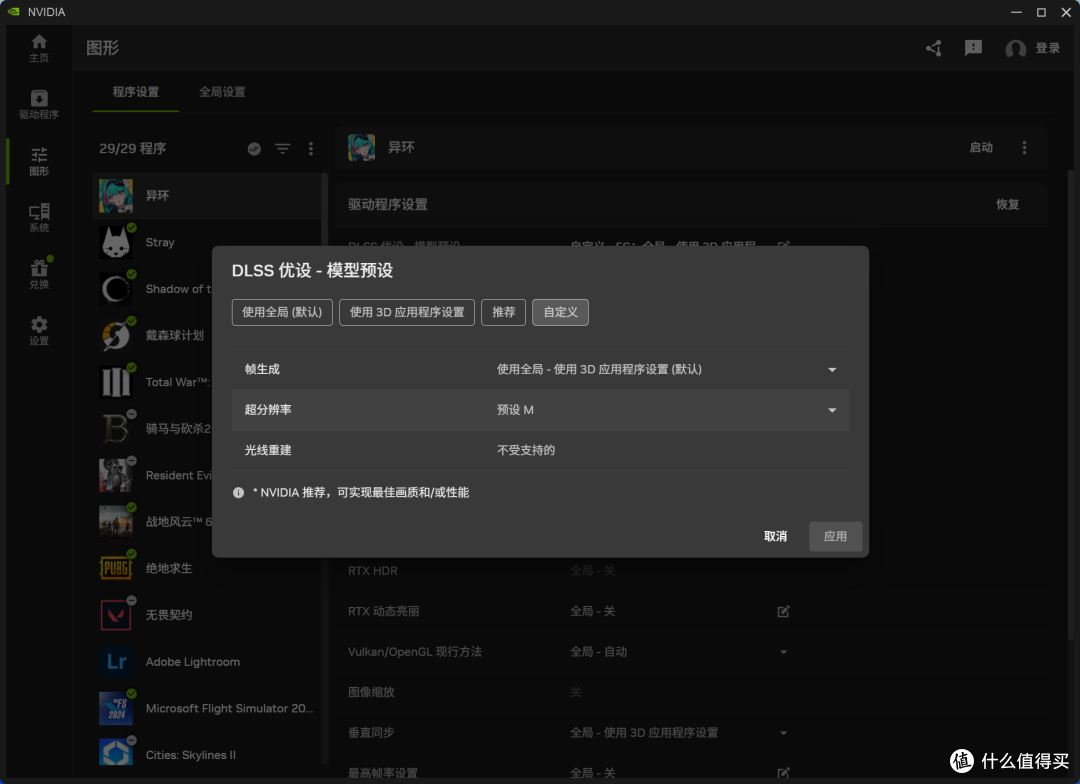This screenshot has height=784, width=1080.
Task: Select the 战地风云 6 program thumbnail
Action: point(116,522)
